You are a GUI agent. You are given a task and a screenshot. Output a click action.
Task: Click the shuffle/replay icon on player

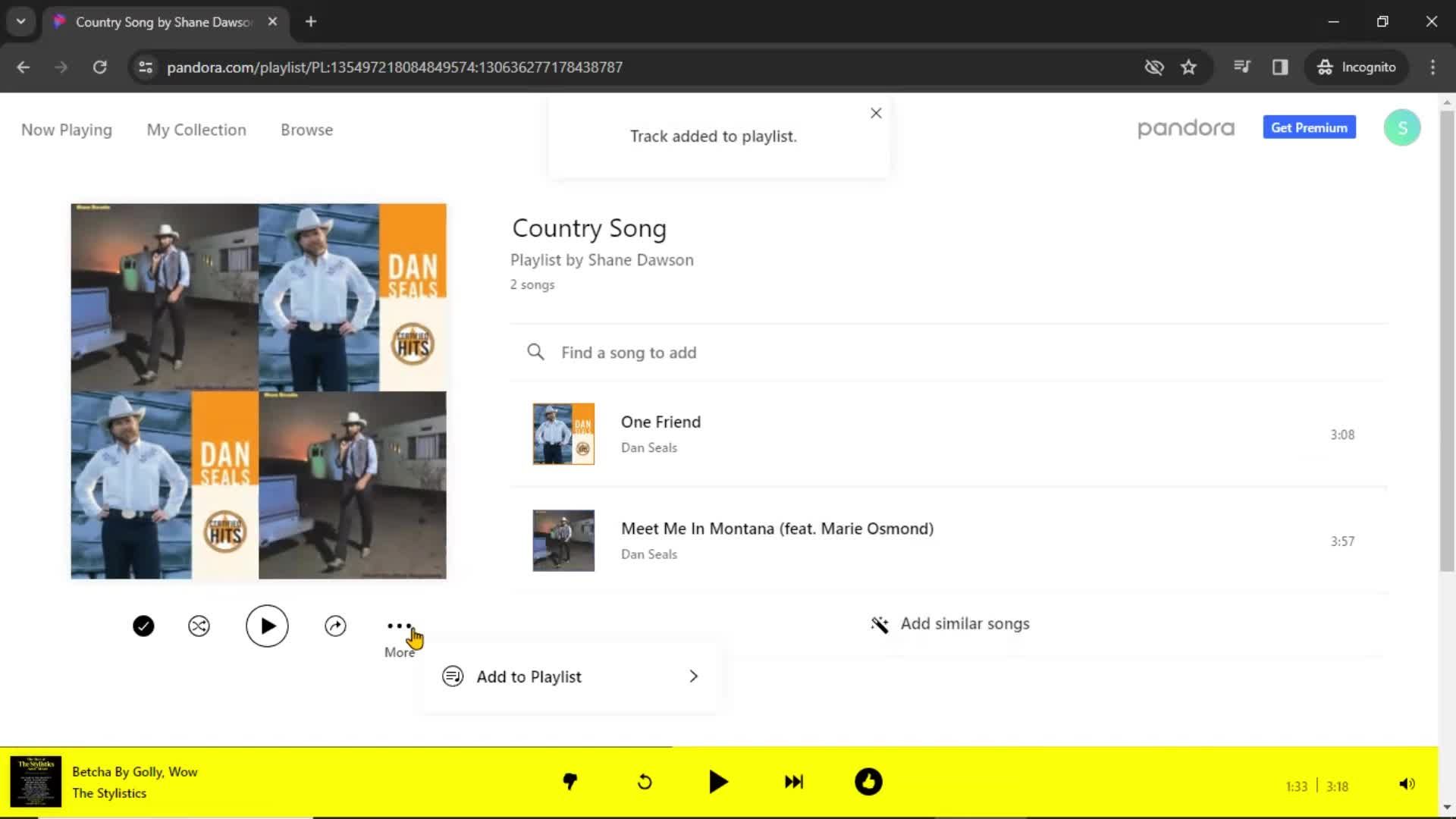(644, 782)
